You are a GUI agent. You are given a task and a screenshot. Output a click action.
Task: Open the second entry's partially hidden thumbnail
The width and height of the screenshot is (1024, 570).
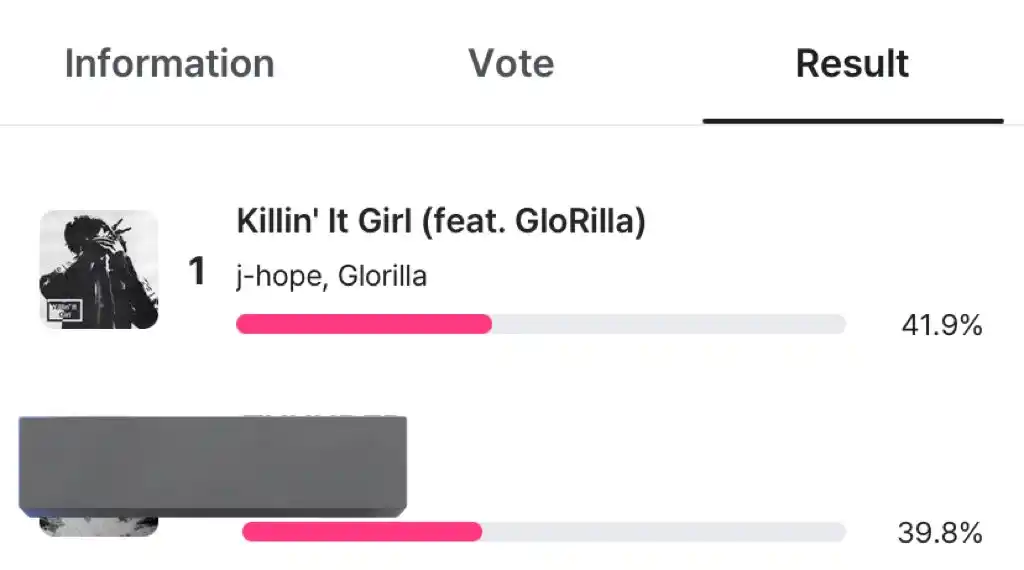coord(99,526)
